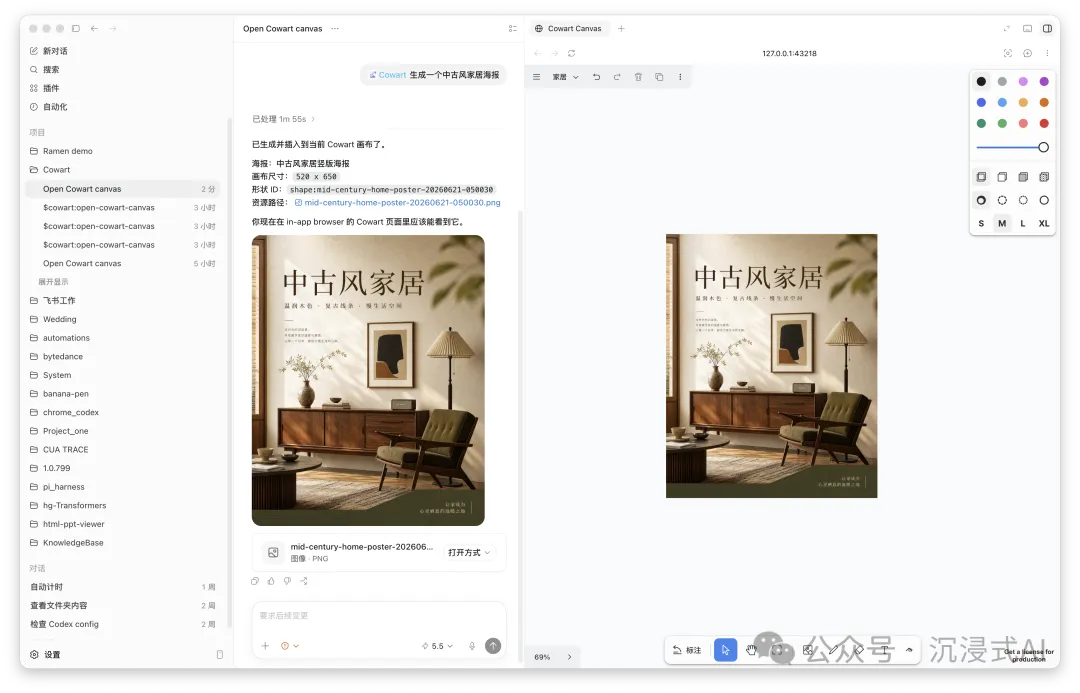Open the hamburger menu on the canvas
This screenshot has width=1080, height=693.
click(x=537, y=77)
